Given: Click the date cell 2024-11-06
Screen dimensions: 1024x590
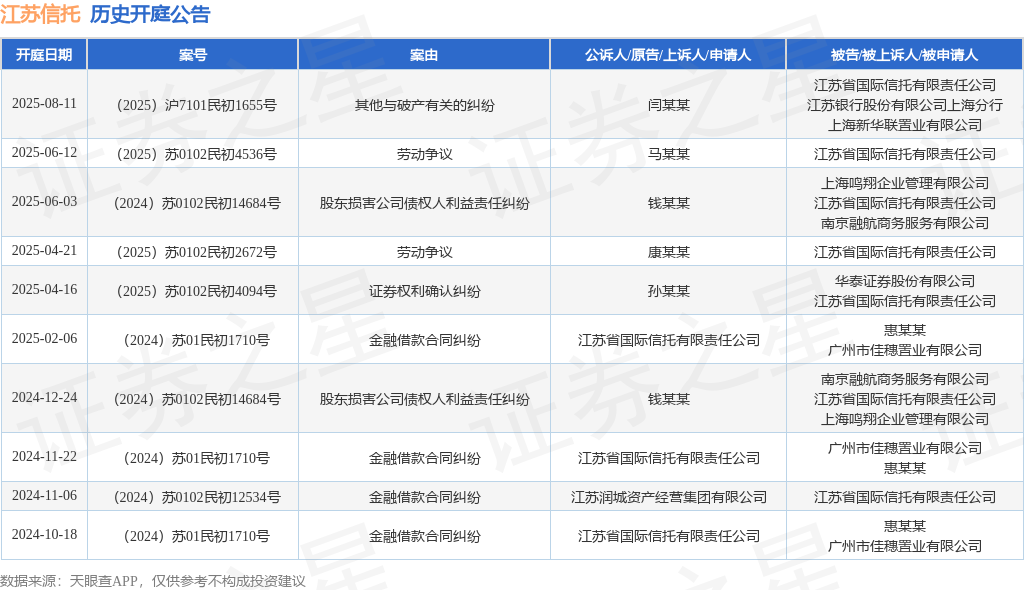Looking at the screenshot, I should pyautogui.click(x=44, y=496).
